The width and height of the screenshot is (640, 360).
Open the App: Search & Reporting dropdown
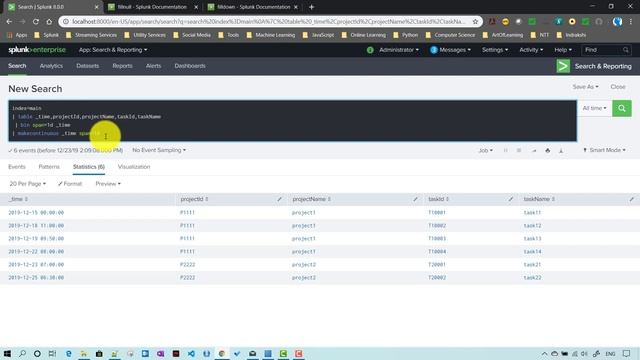point(113,50)
